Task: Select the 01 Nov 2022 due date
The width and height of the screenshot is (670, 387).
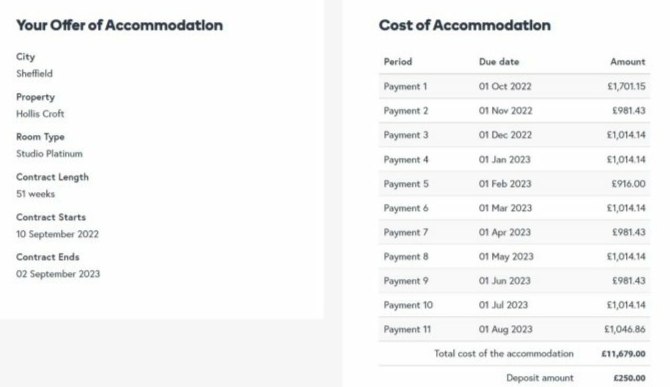Action: pos(505,111)
